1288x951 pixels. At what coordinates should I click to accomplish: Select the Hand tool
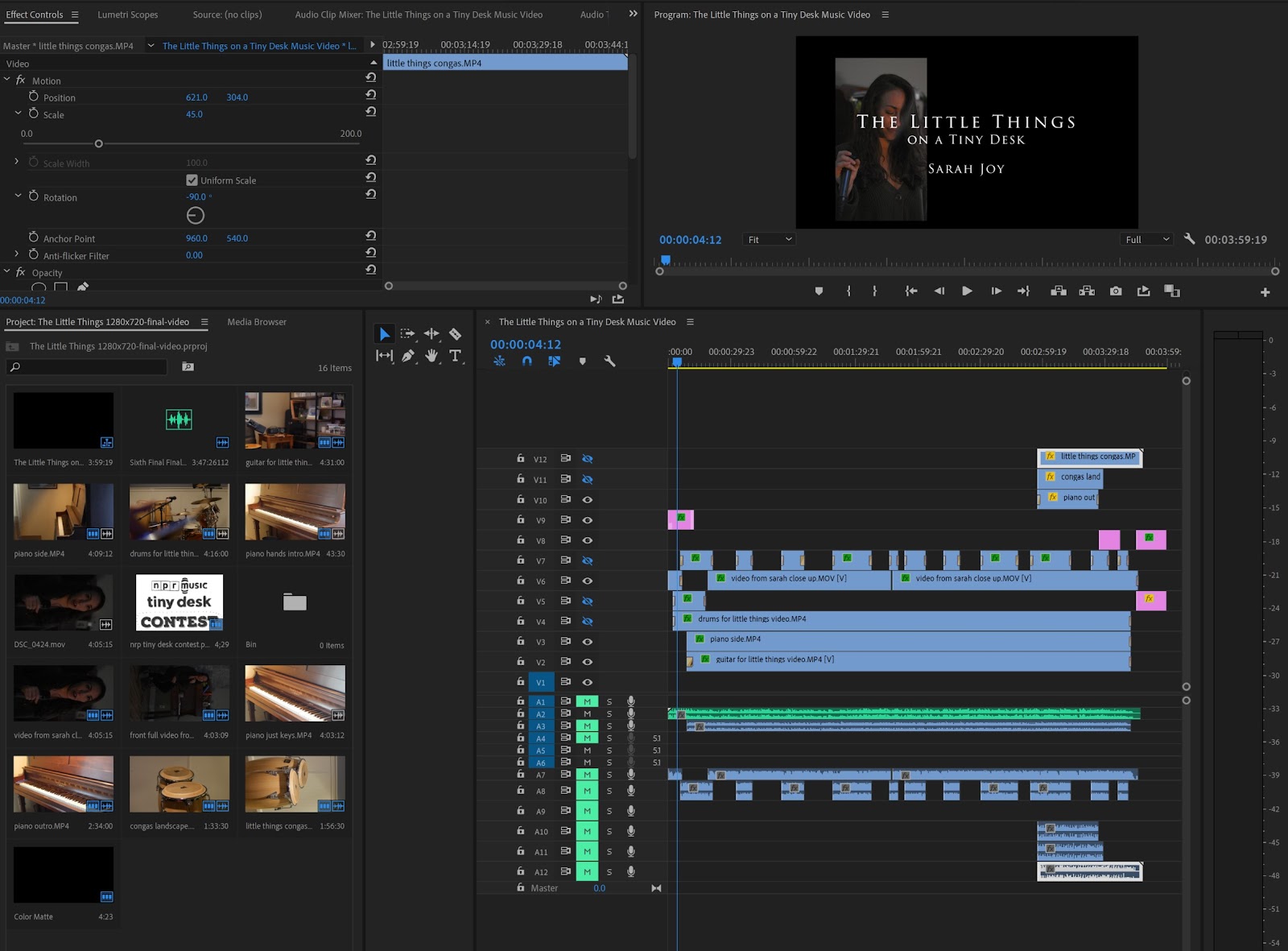coord(431,356)
